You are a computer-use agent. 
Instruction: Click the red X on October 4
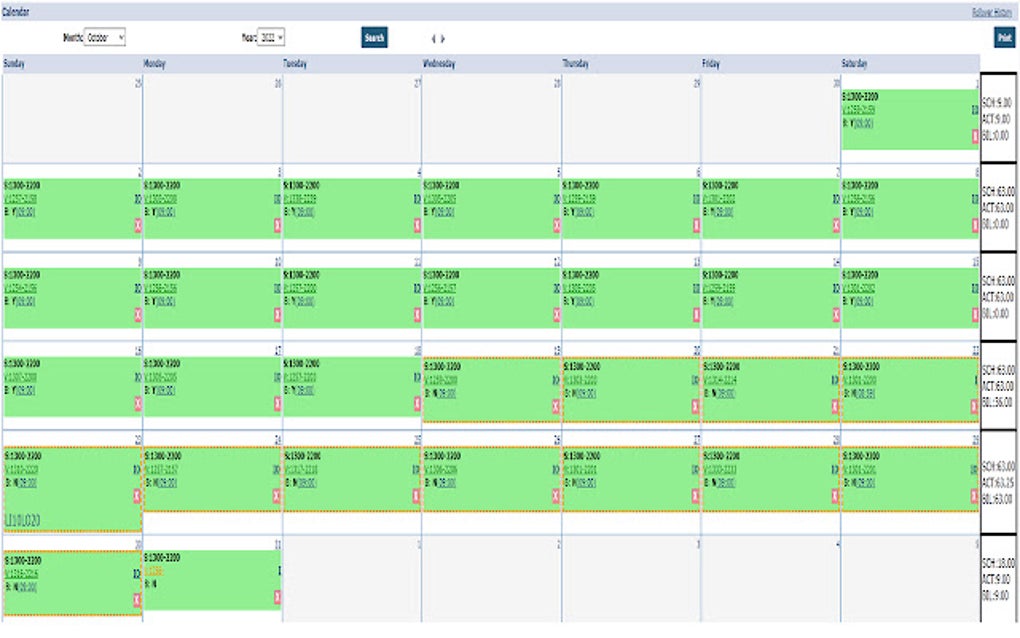pos(417,225)
